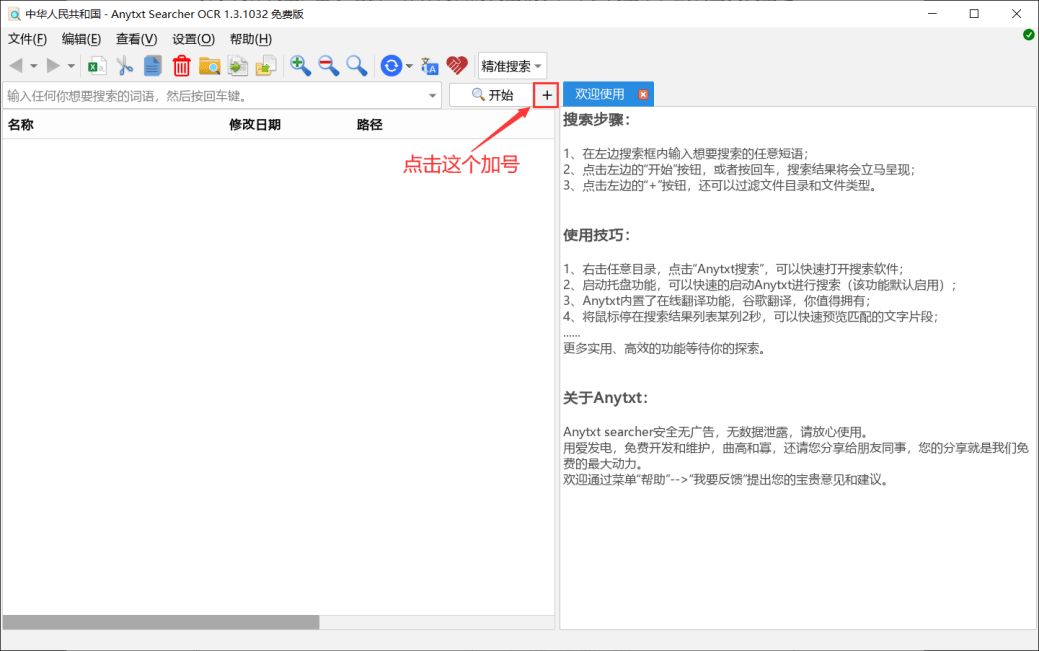
Task: Click the blue copy document icon
Action: click(152, 66)
